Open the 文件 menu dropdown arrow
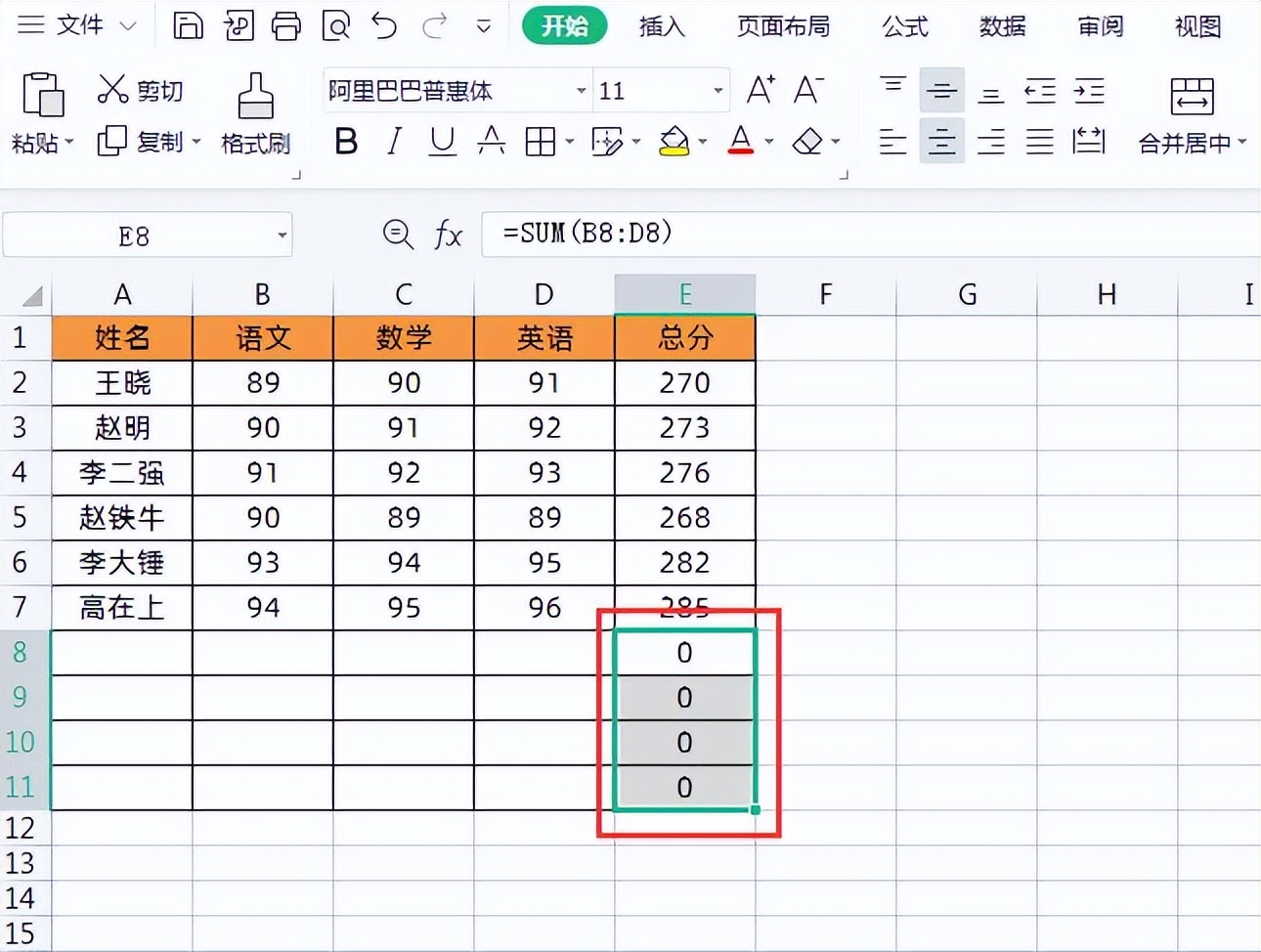 tap(128, 25)
